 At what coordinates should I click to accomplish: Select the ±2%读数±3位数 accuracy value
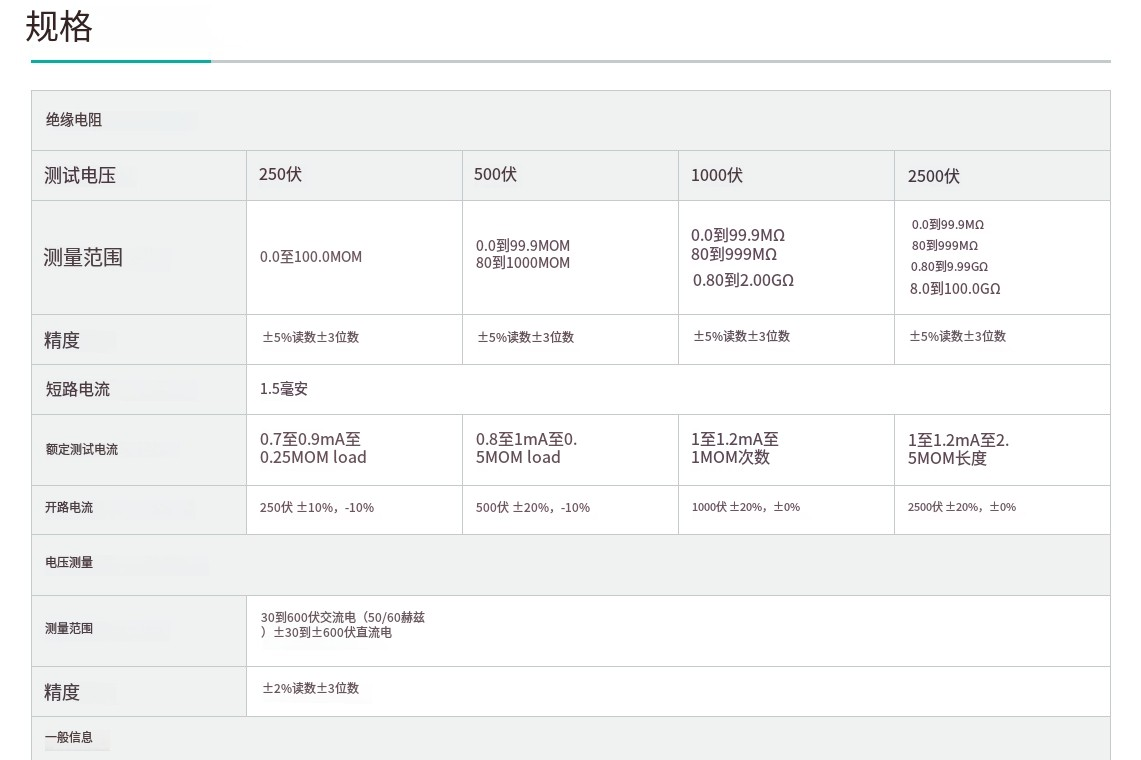311,689
